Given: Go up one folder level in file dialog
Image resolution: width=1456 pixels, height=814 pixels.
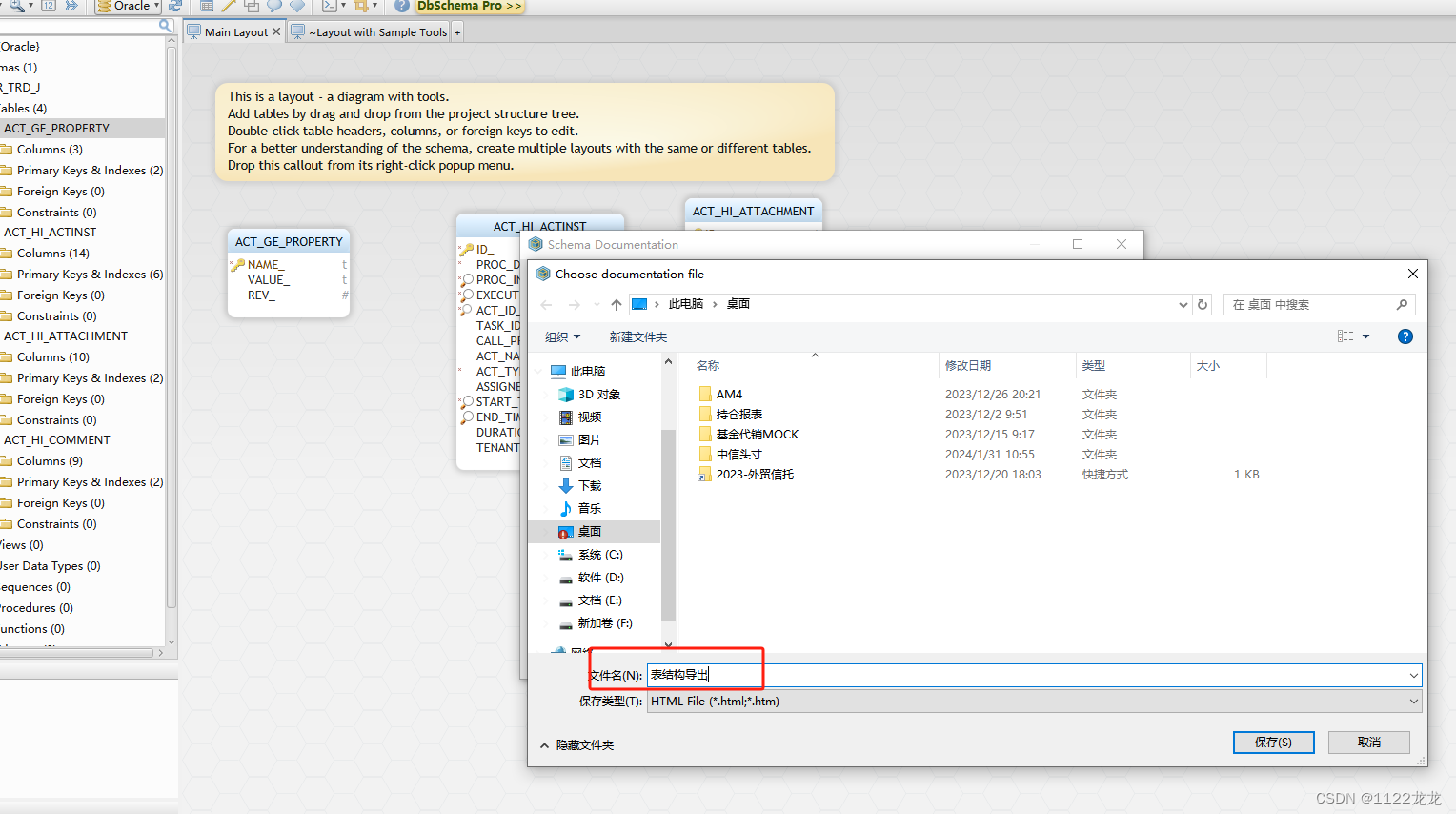Looking at the screenshot, I should [617, 305].
